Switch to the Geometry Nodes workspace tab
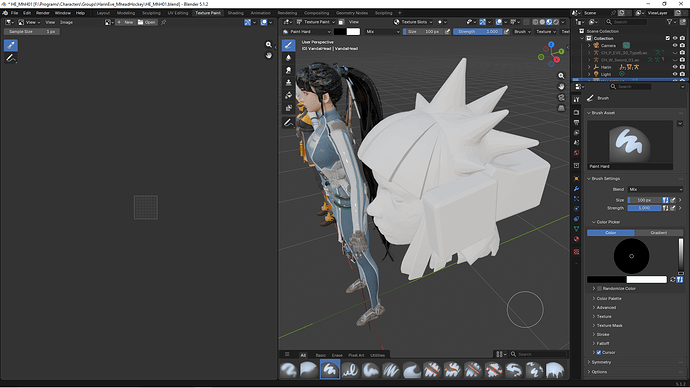The height and width of the screenshot is (388, 690). [x=352, y=13]
